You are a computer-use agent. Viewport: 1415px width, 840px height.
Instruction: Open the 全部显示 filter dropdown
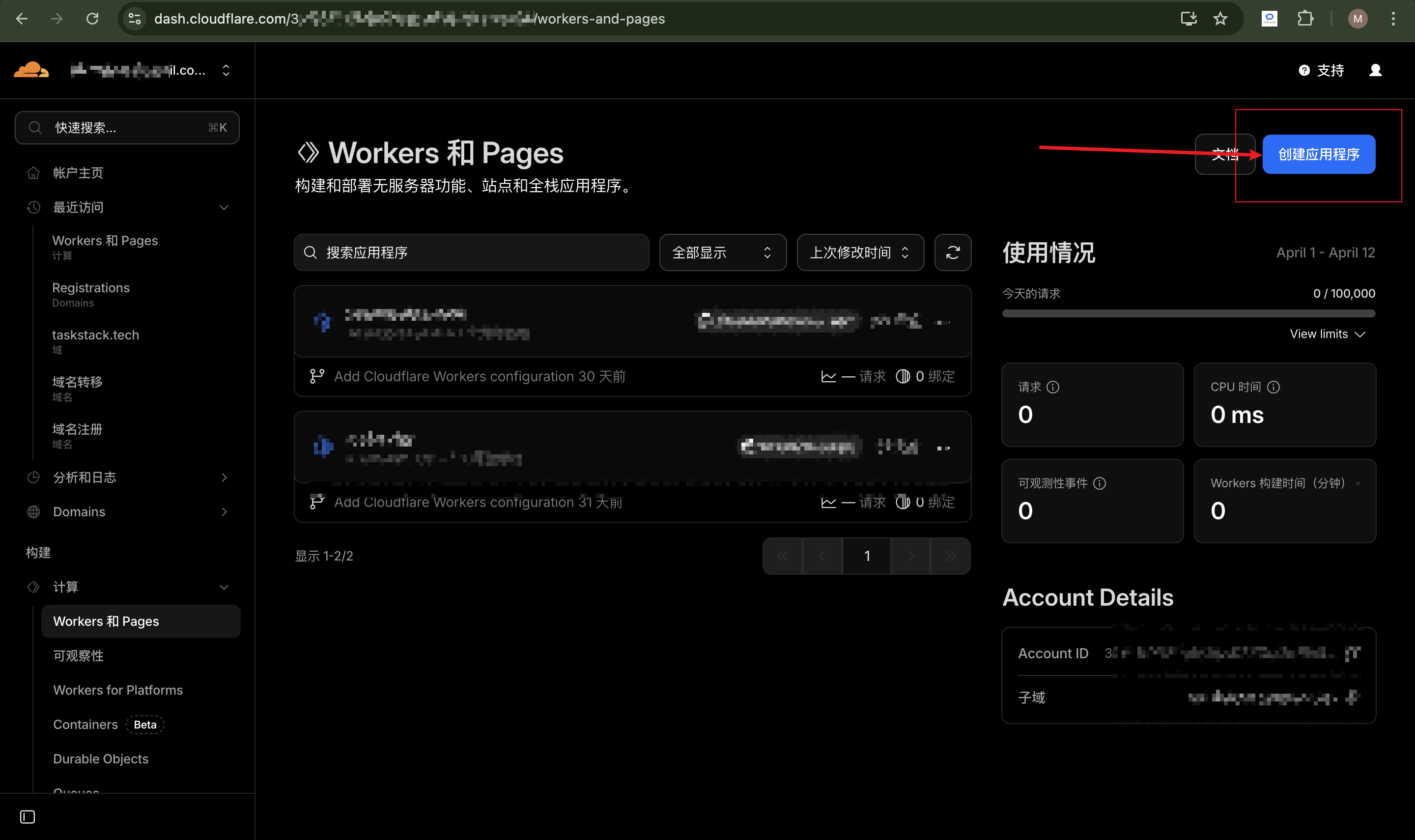[x=723, y=252]
